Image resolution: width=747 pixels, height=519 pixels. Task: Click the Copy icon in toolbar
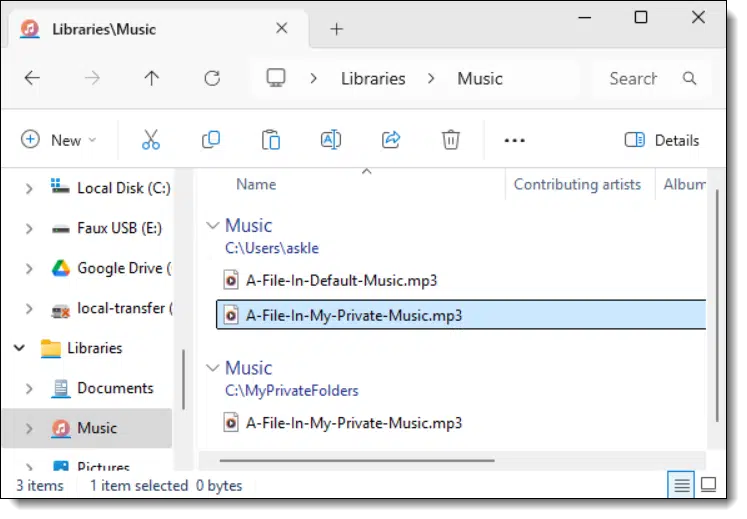pyautogui.click(x=211, y=140)
